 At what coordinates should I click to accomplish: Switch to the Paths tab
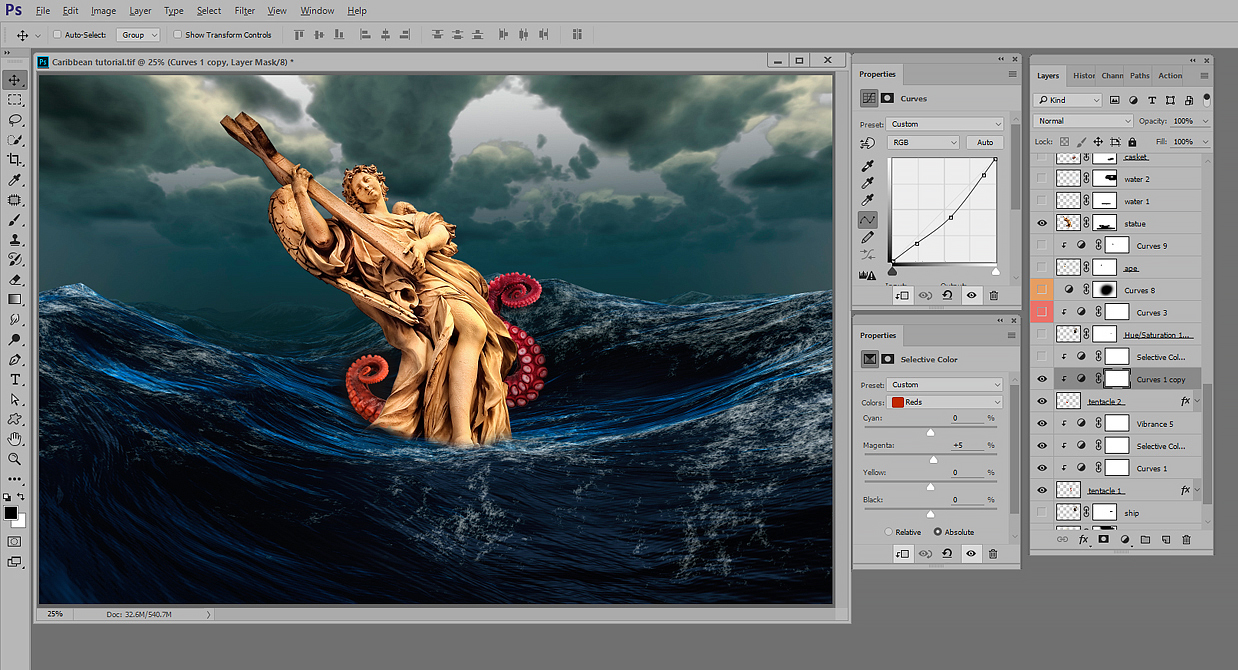[x=1139, y=76]
